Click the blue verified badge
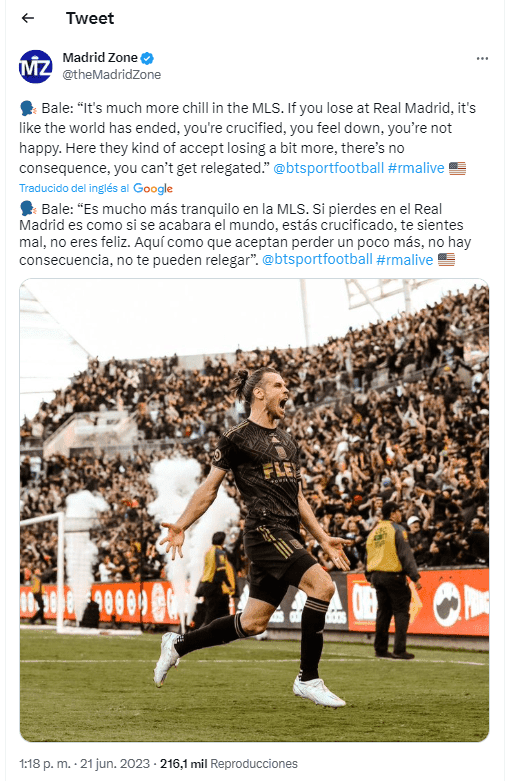 147,58
